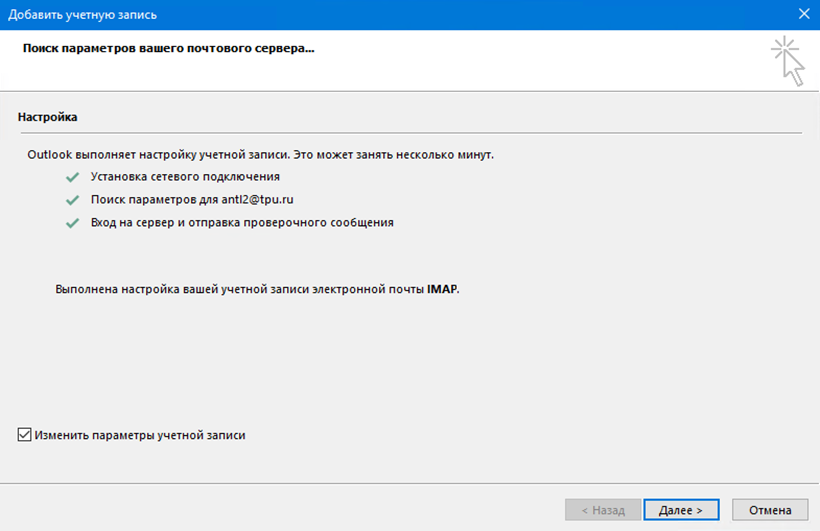Click the separator line under Настройка

(411, 133)
